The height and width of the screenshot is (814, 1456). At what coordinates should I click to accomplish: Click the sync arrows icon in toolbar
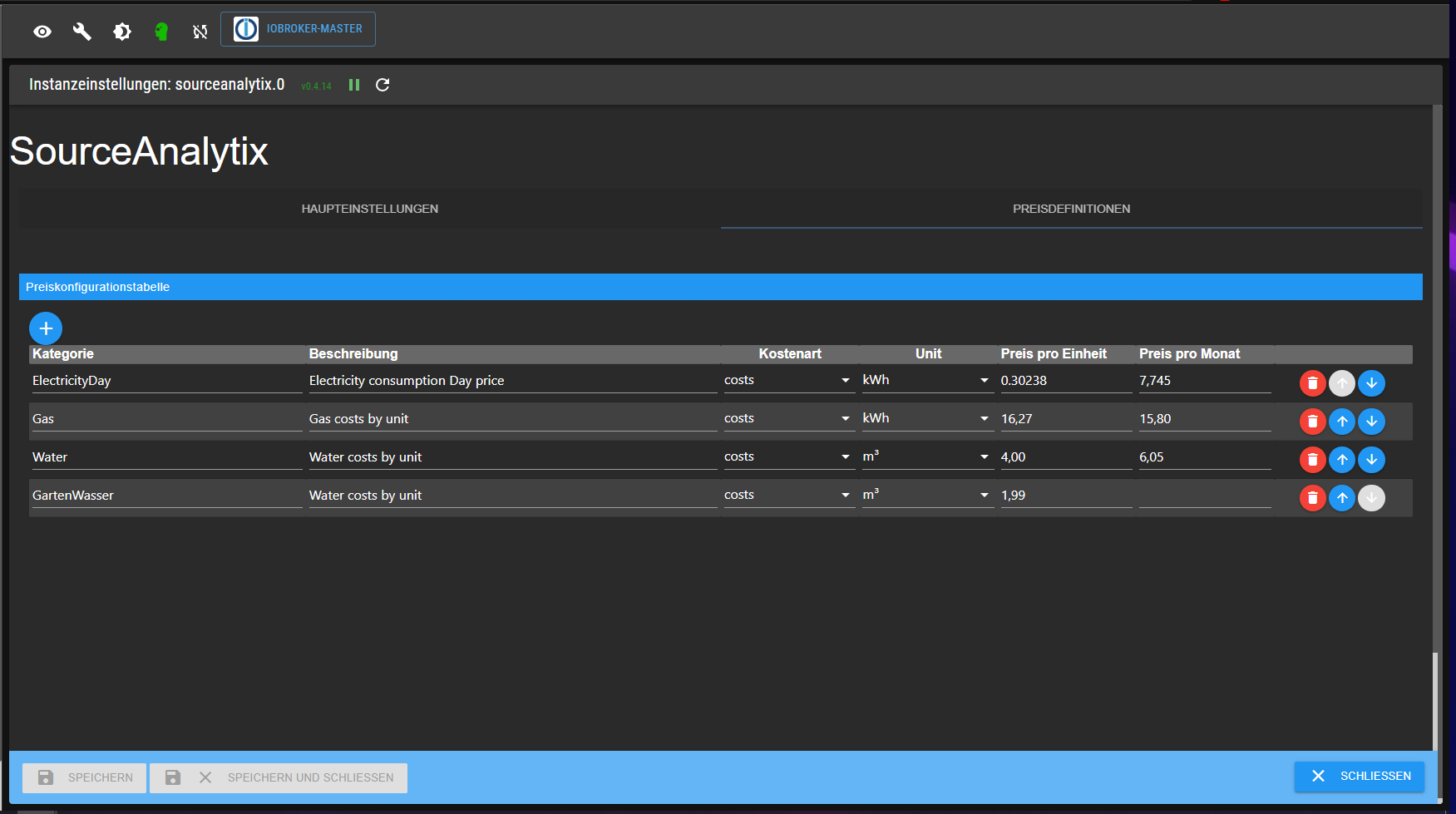point(200,32)
